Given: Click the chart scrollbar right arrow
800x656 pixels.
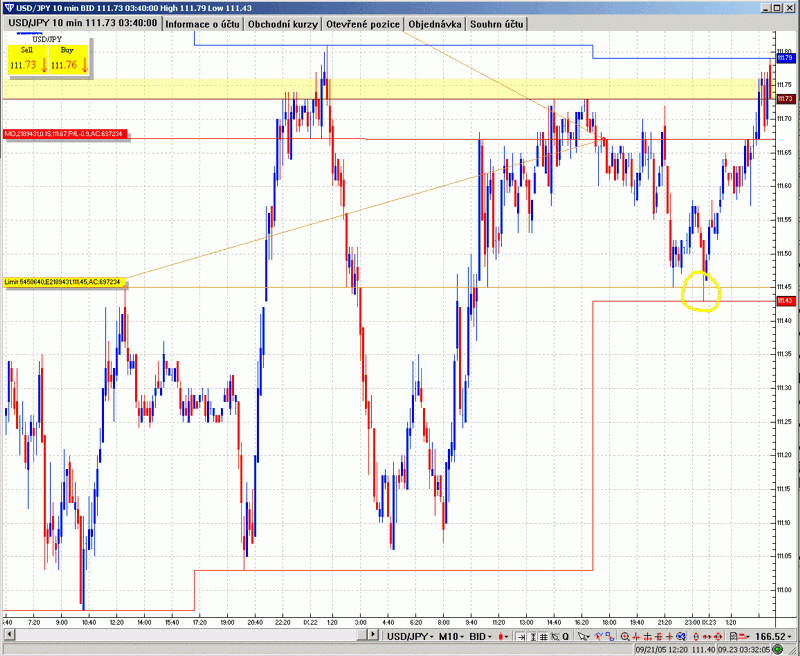Looking at the screenshot, I should 373,634.
